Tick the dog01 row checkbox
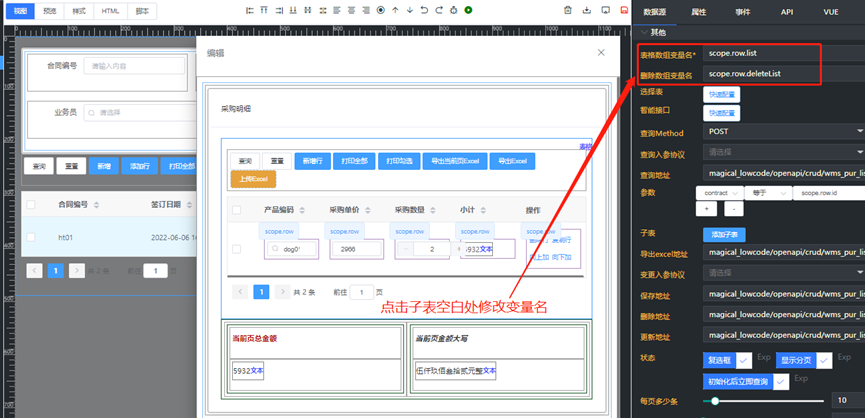 [237, 249]
